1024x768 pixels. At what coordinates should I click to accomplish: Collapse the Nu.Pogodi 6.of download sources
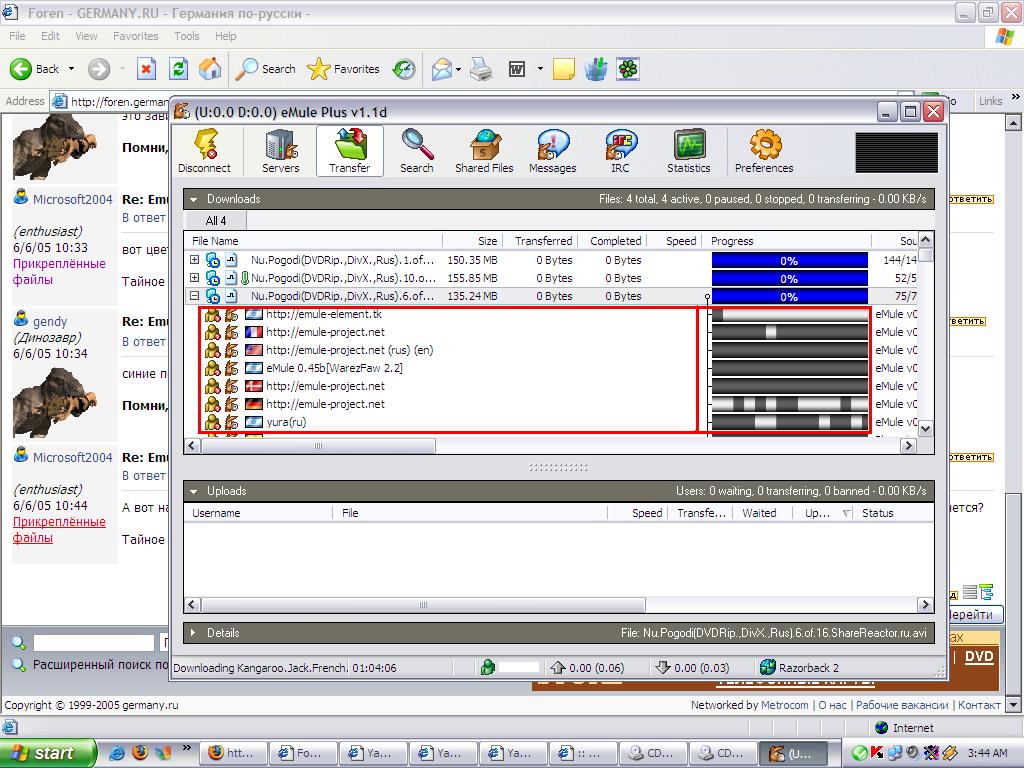pyautogui.click(x=195, y=296)
